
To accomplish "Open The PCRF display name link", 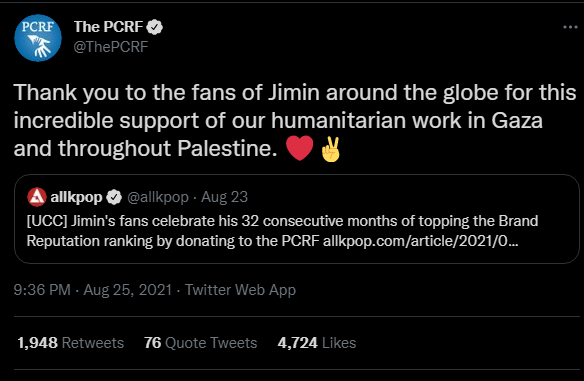I will click(x=108, y=27).
